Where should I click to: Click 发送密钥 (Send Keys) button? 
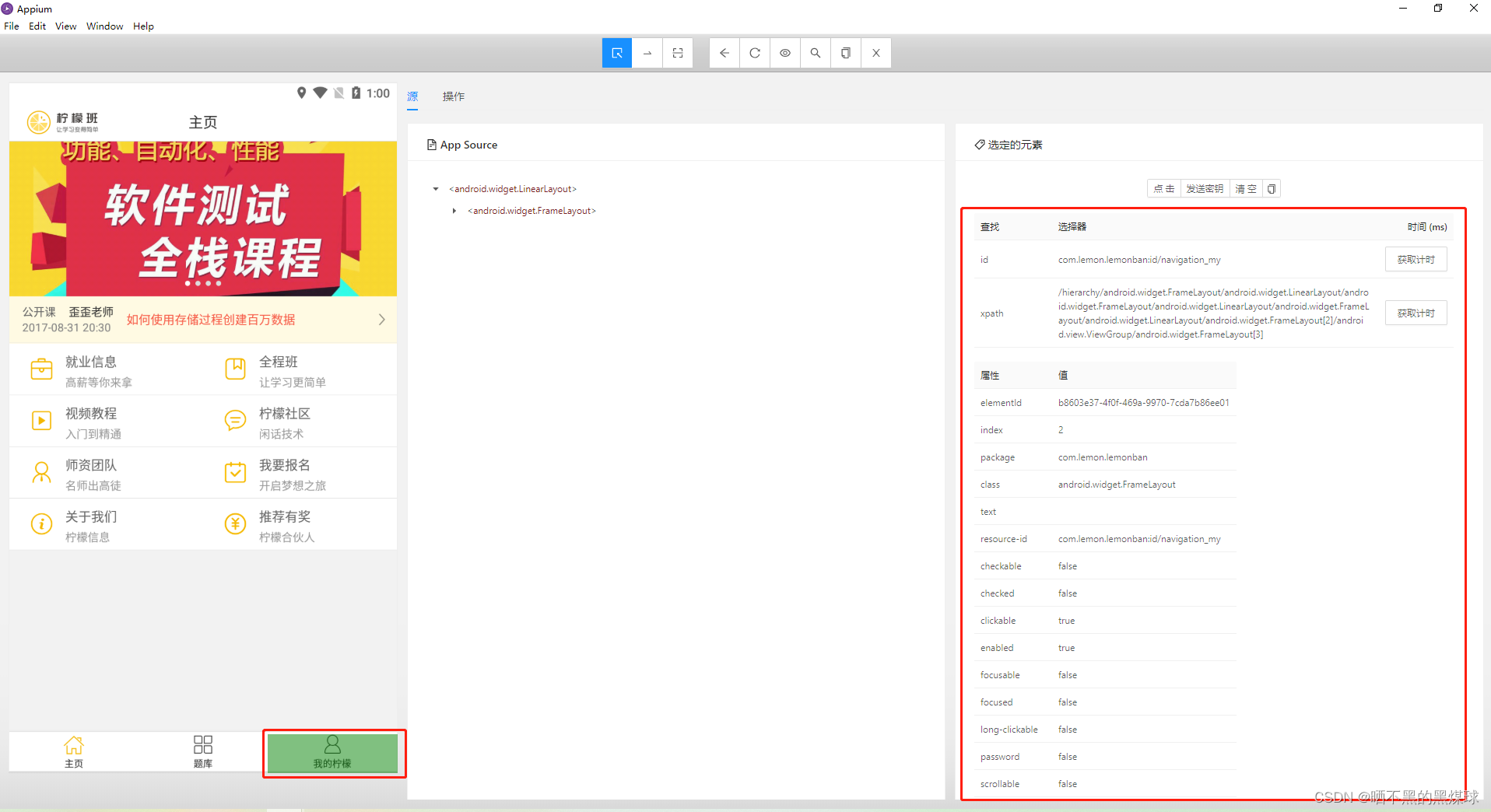1205,189
